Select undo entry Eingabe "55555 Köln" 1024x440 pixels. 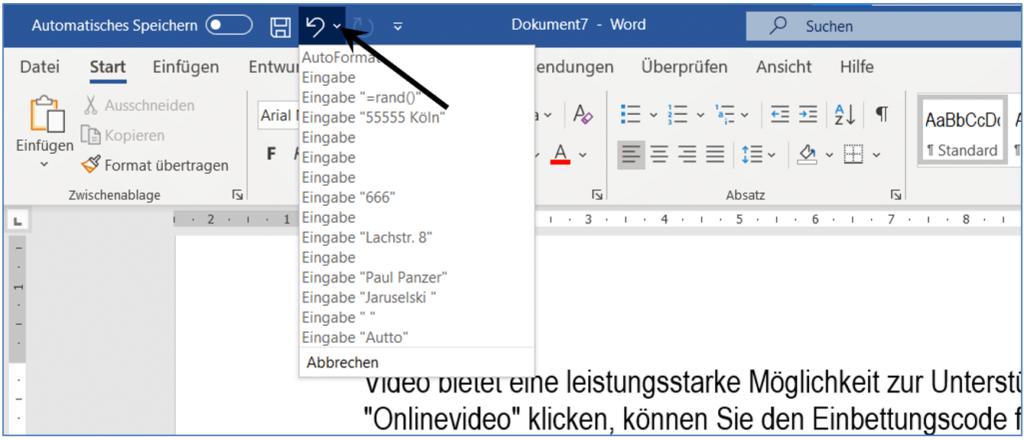(372, 117)
